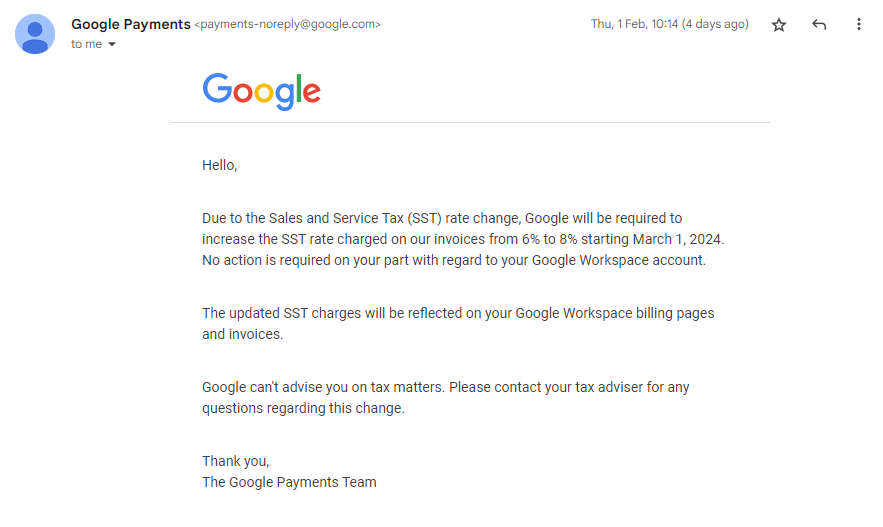Click the "Hello," greeting line

click(x=220, y=165)
